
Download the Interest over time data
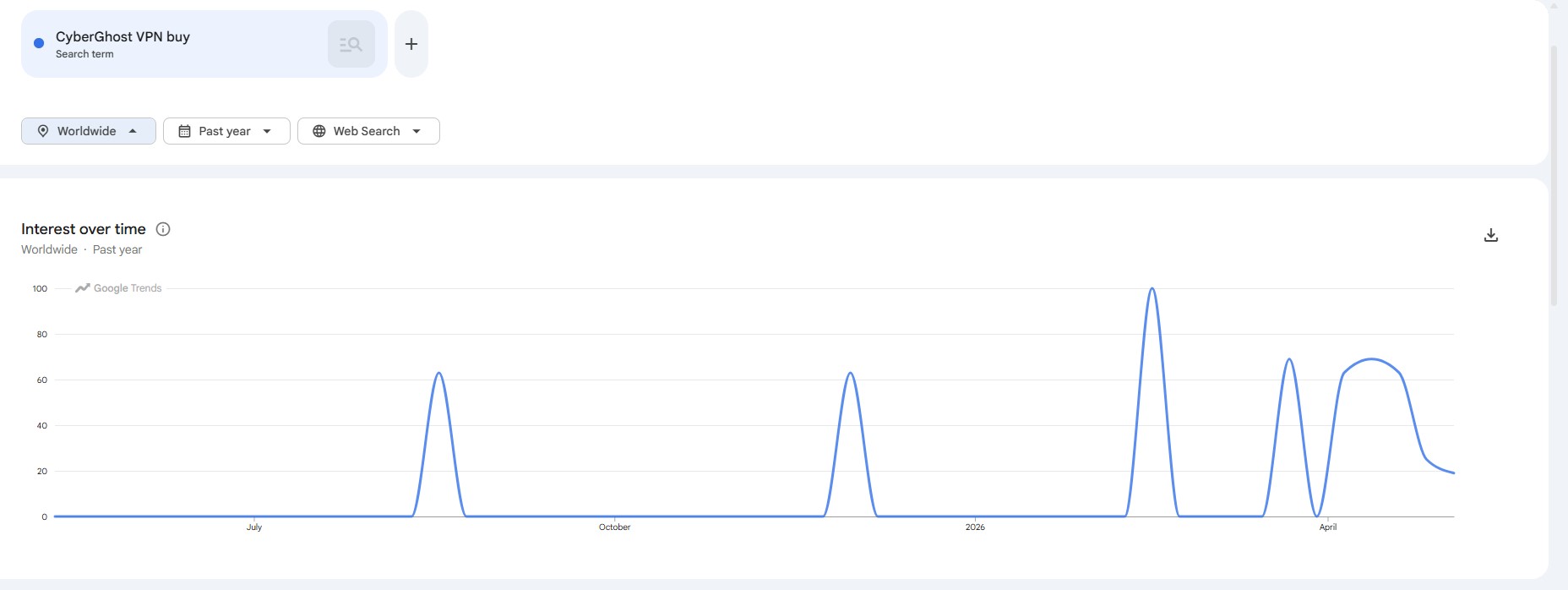[x=1491, y=235]
